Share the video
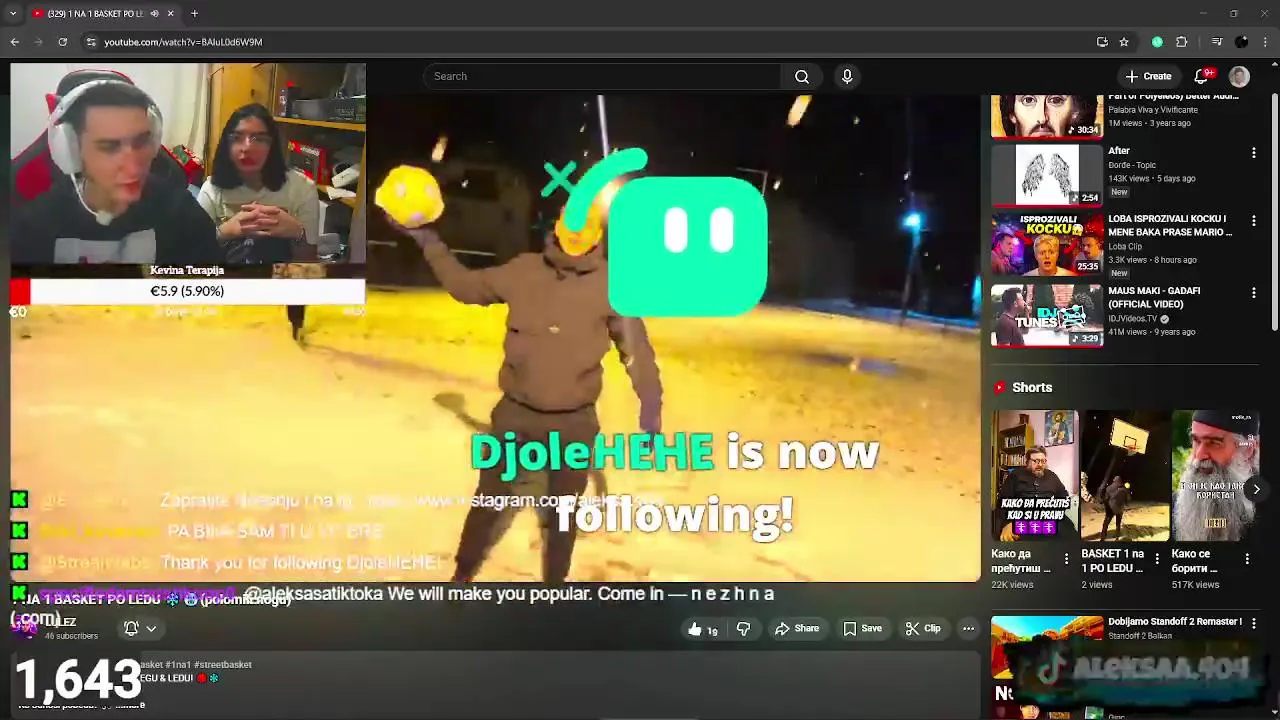Screen dimensions: 1280x720 pos(797,629)
